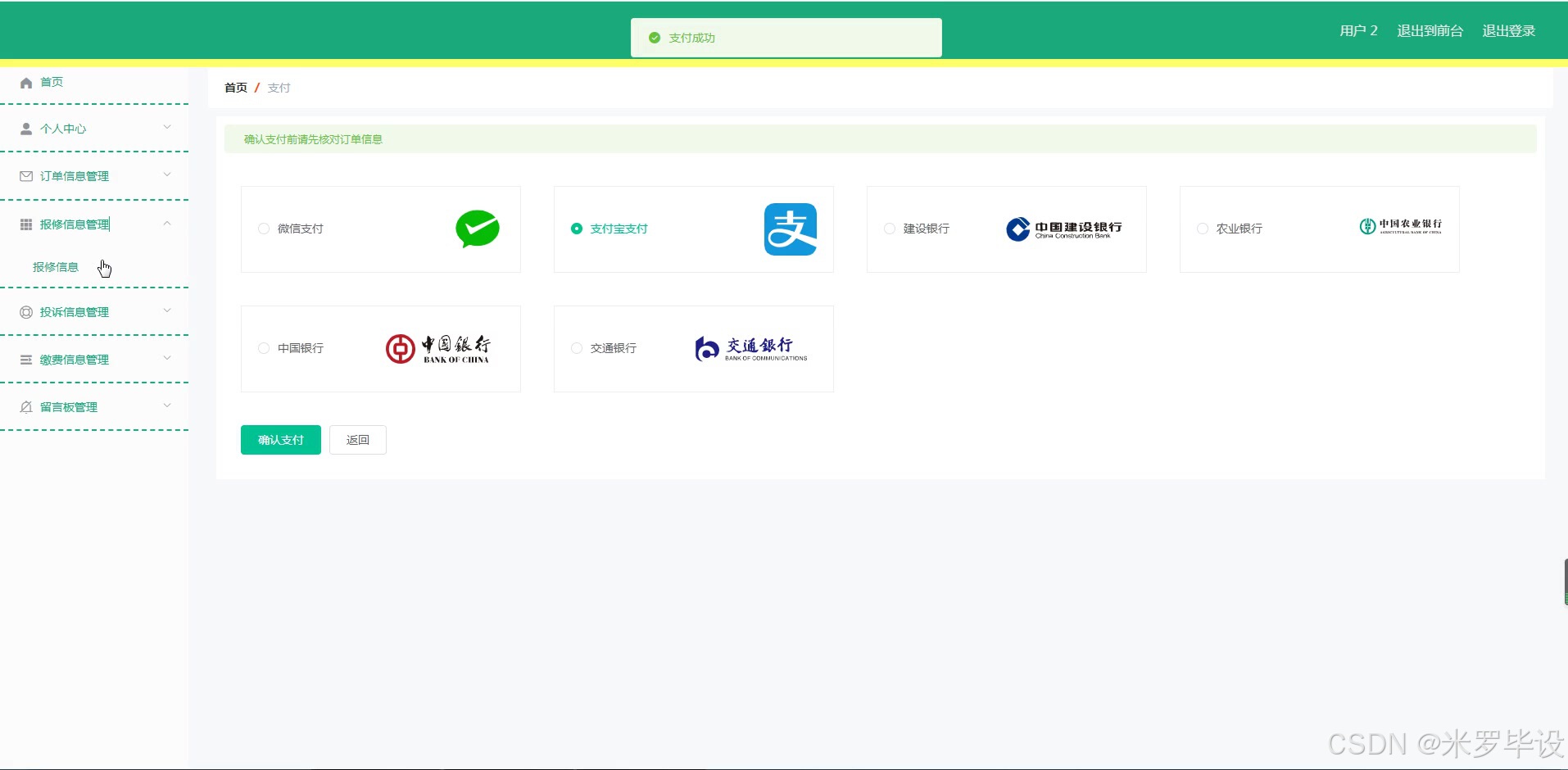The width and height of the screenshot is (1568, 770).
Task: Click the bell icon beside 留言板管理
Action: (x=26, y=407)
